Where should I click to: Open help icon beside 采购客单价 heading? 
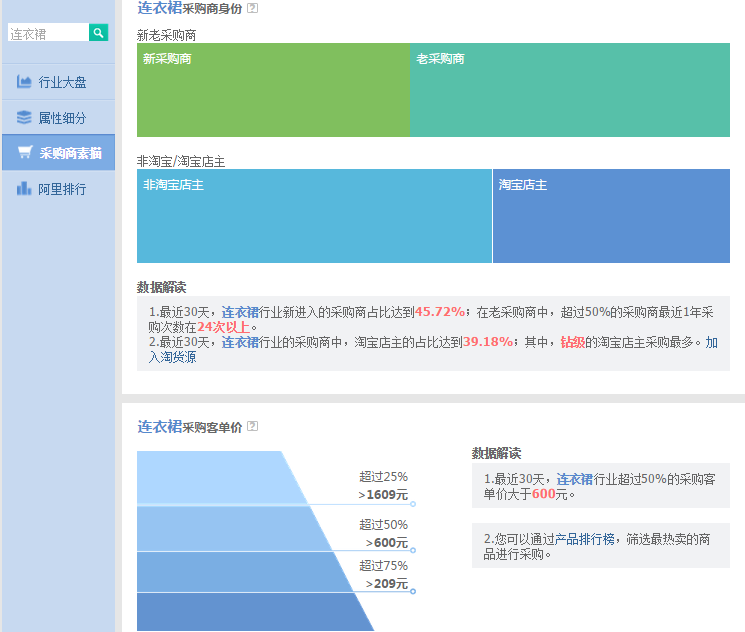pyautogui.click(x=252, y=426)
